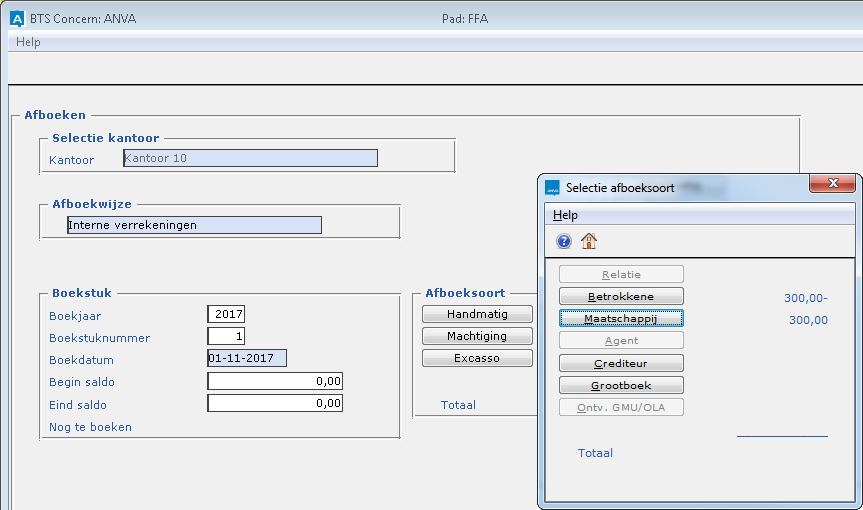Select Handmatig afboeksoort button
The width and height of the screenshot is (863, 510).
point(477,314)
